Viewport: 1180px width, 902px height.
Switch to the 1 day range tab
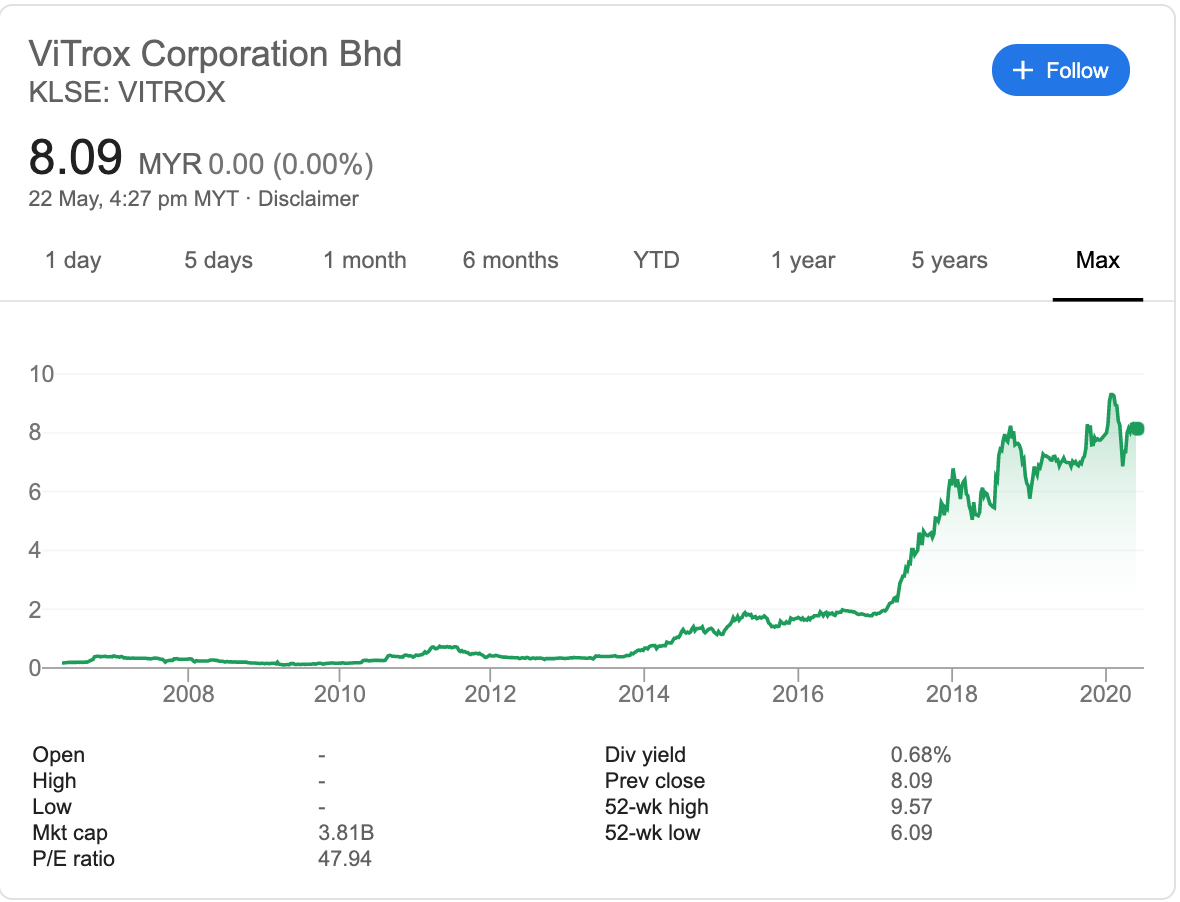pyautogui.click(x=73, y=261)
